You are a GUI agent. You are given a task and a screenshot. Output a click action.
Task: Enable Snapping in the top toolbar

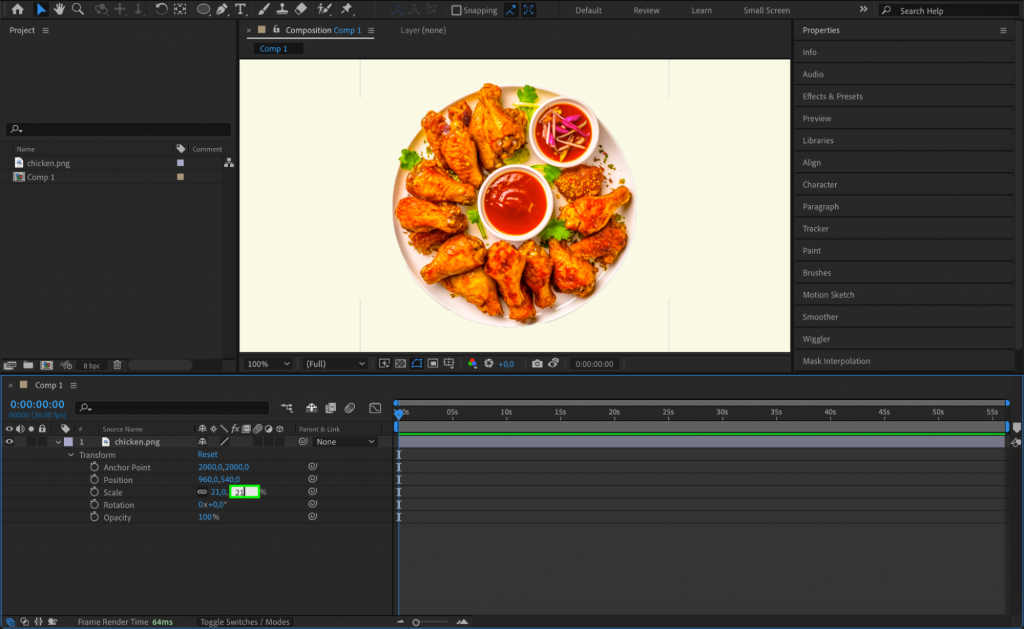pyautogui.click(x=457, y=10)
